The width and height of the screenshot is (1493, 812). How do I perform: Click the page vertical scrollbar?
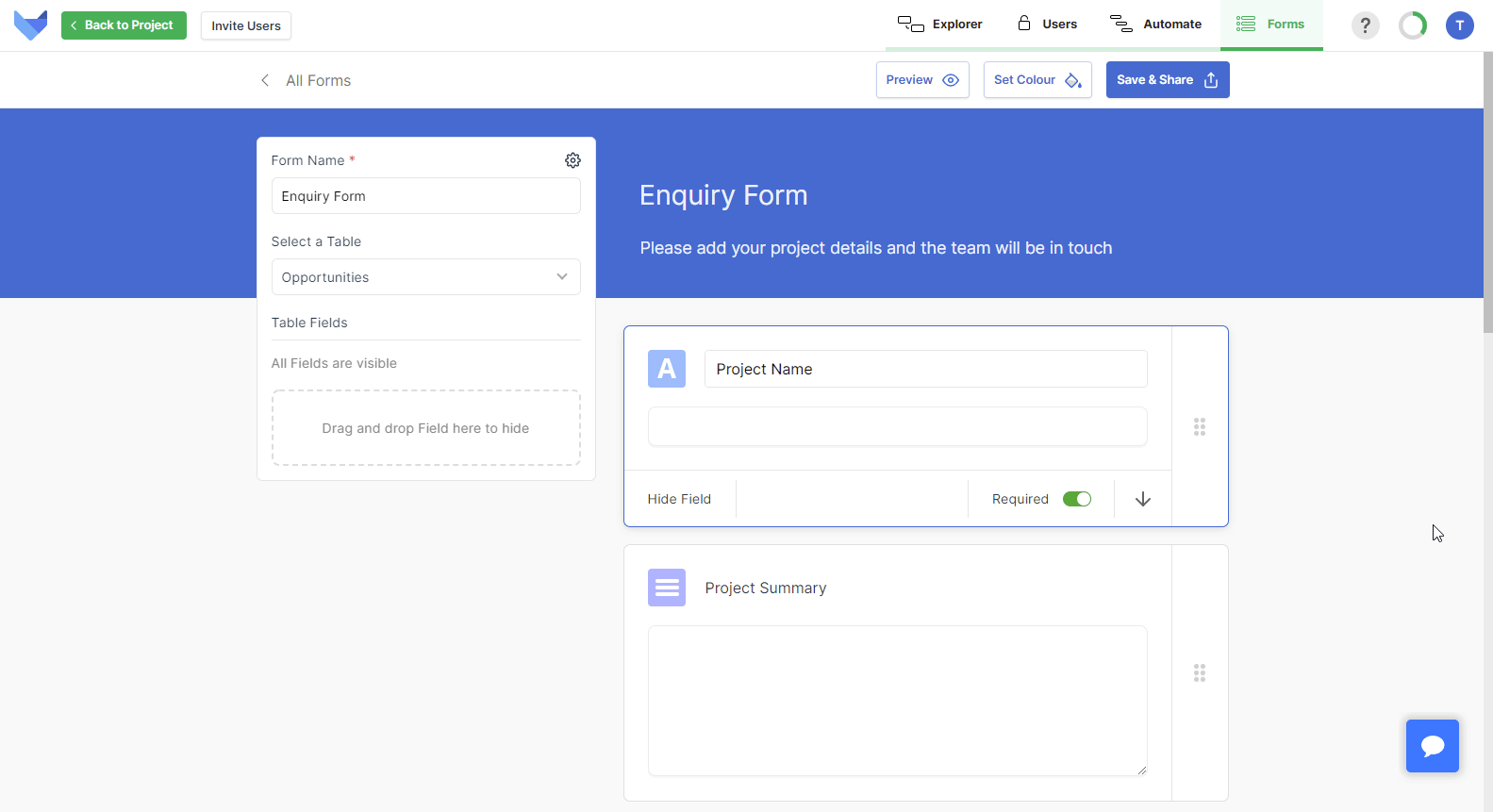point(1487,192)
